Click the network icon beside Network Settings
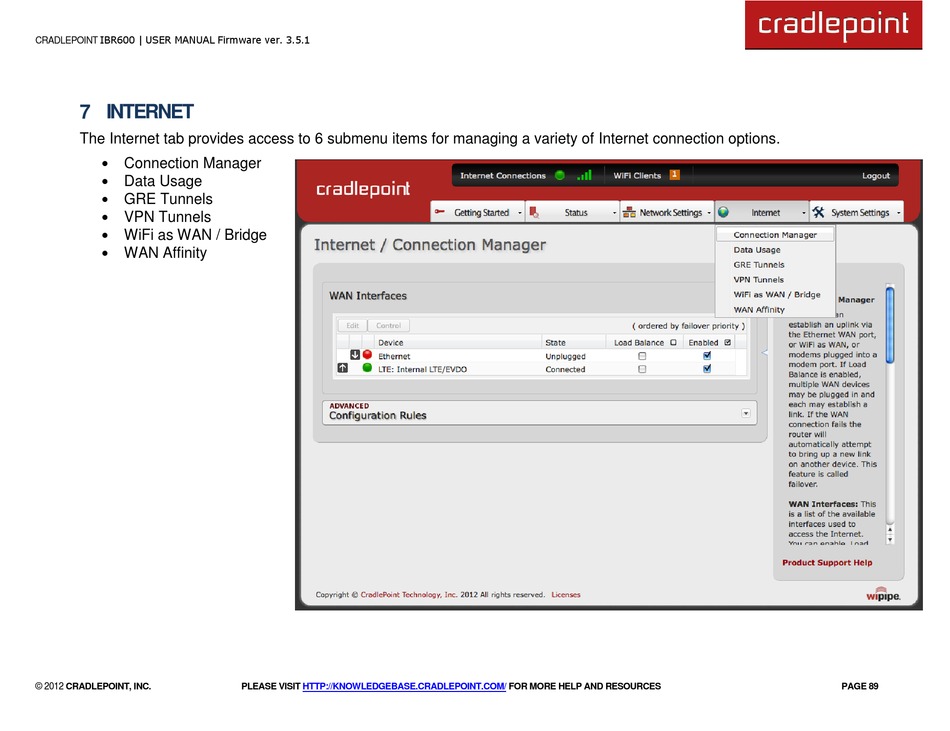Screen dimensions: 950x731 pyautogui.click(x=629, y=212)
